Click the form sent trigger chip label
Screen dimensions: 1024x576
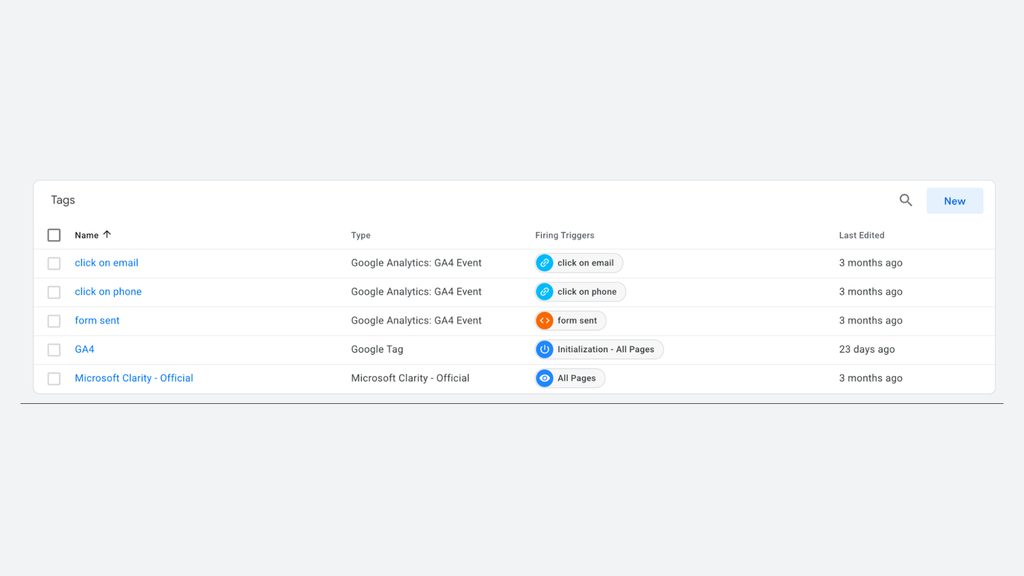point(577,321)
